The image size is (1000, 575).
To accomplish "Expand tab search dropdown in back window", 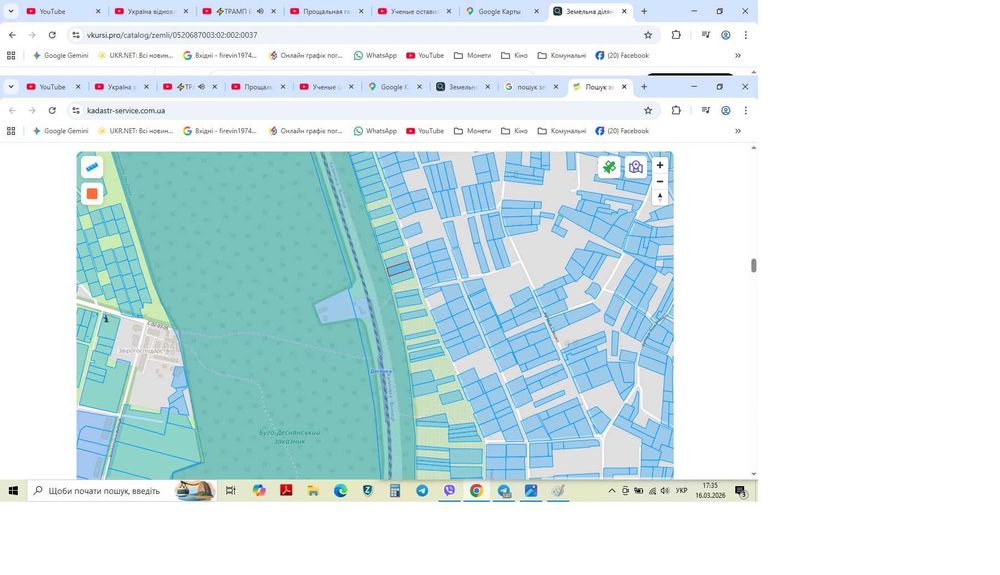I will [11, 11].
